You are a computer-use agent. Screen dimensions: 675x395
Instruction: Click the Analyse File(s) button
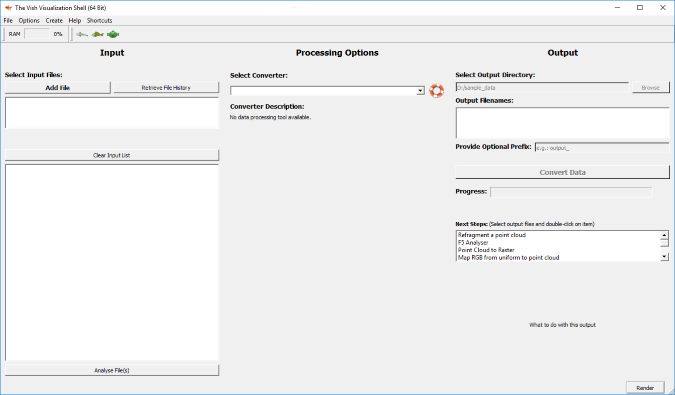point(112,370)
